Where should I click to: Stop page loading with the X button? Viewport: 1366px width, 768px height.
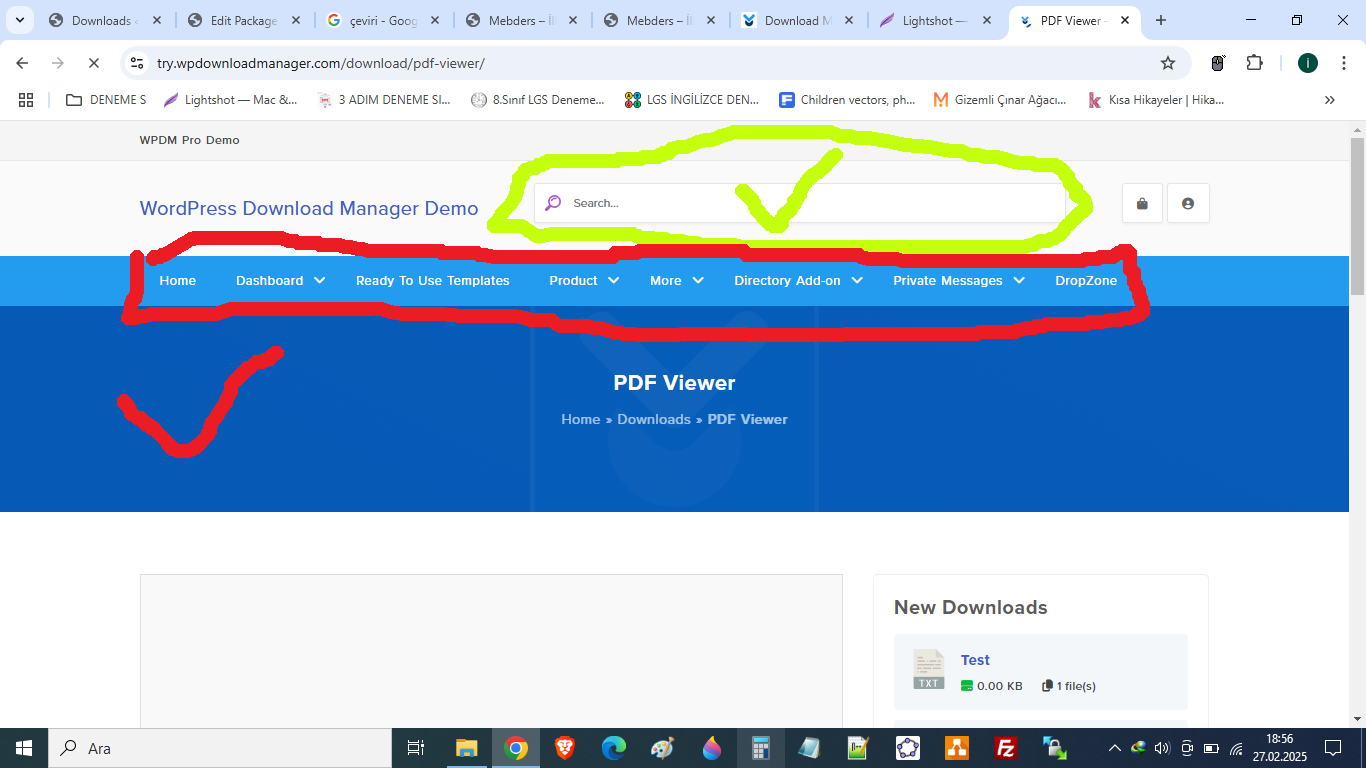tap(93, 63)
